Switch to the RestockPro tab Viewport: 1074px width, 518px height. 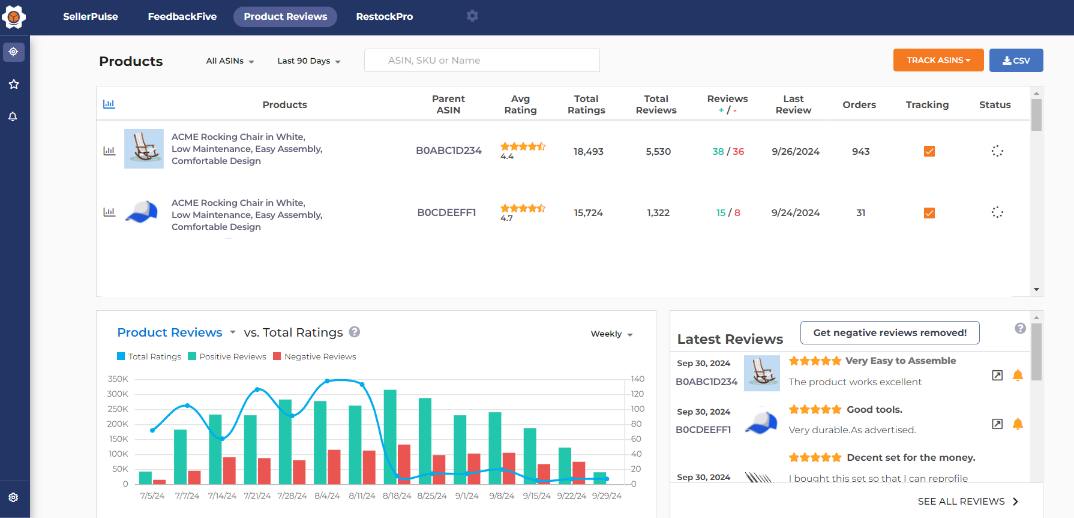tap(384, 16)
